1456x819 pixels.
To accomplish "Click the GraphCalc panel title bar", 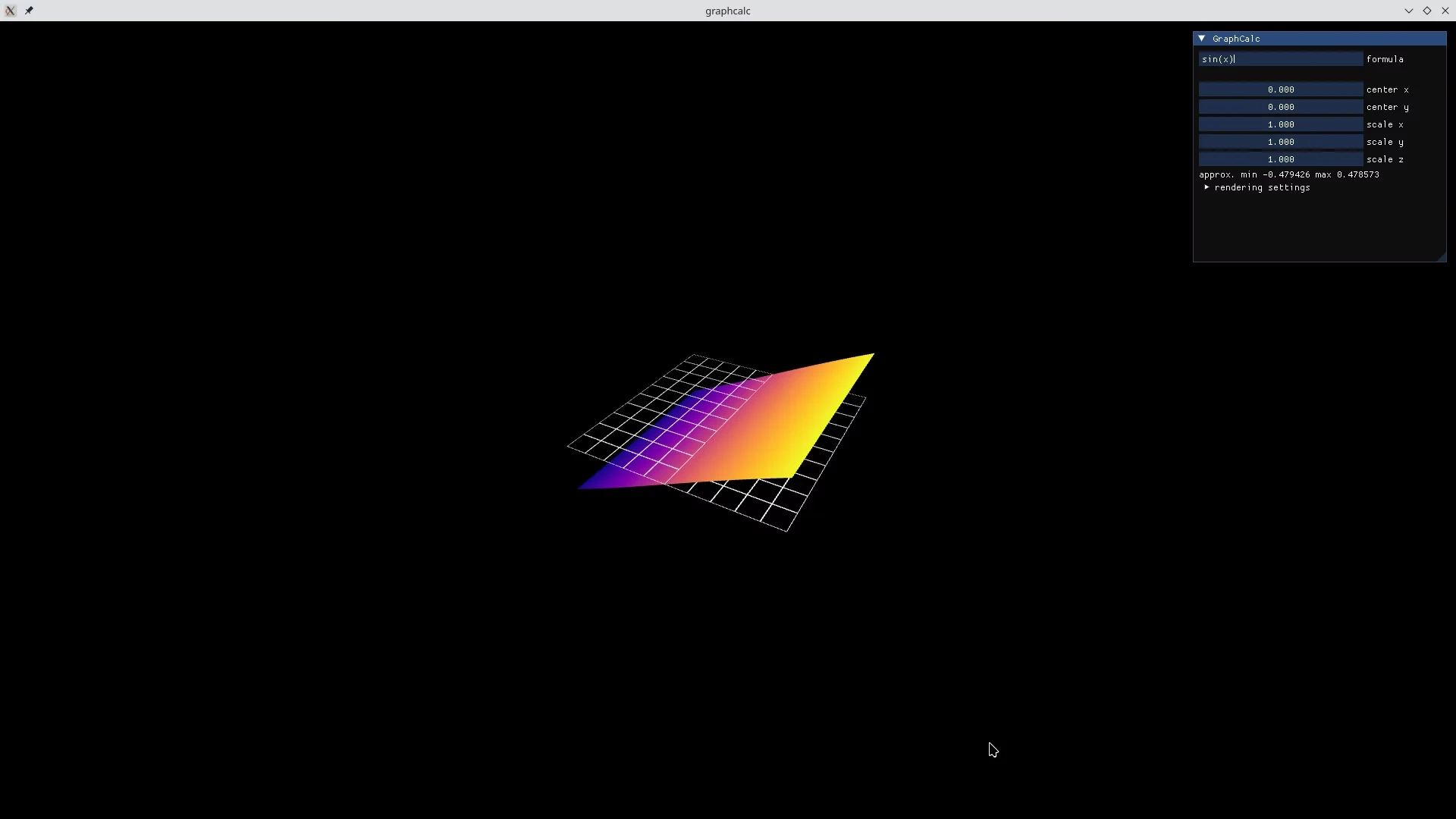I will [1319, 38].
